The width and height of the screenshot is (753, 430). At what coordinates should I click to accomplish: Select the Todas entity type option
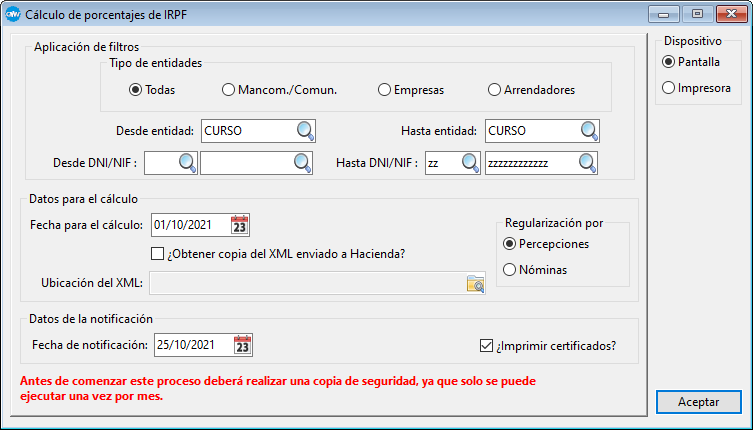pos(136,90)
